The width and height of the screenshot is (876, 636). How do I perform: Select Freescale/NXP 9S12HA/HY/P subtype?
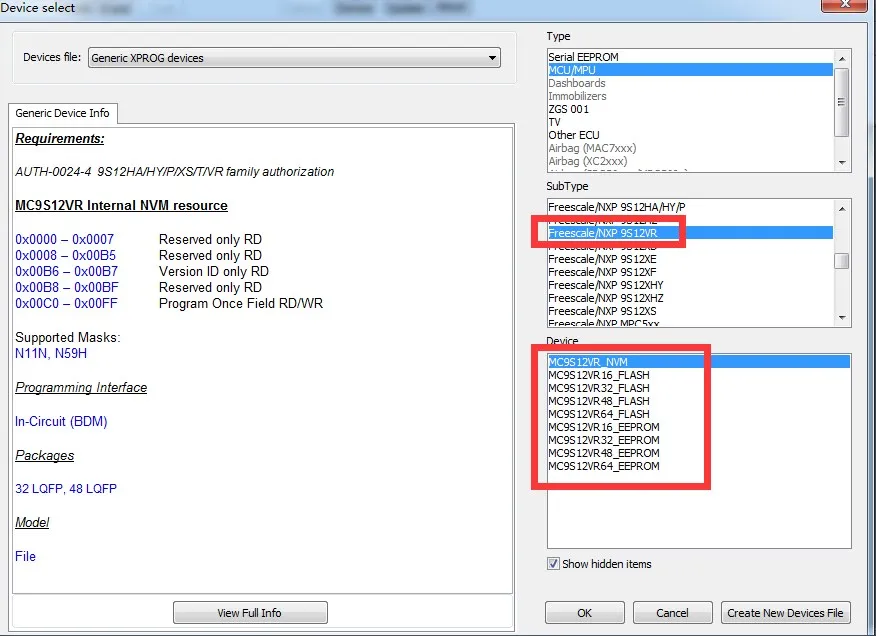point(690,207)
